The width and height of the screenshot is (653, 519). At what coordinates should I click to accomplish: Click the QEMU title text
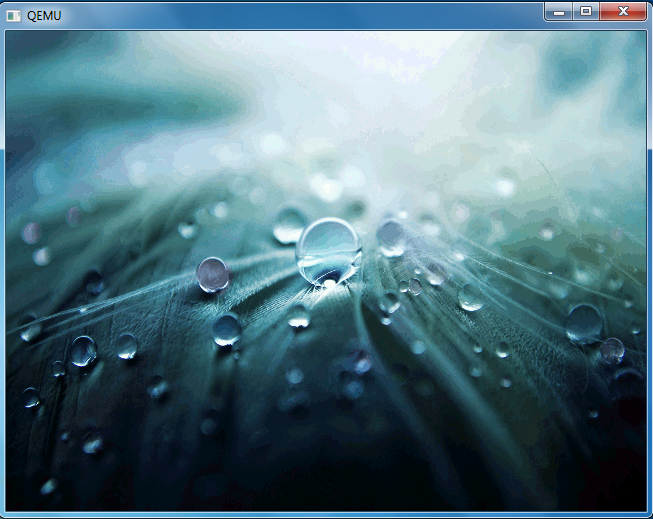coord(44,16)
